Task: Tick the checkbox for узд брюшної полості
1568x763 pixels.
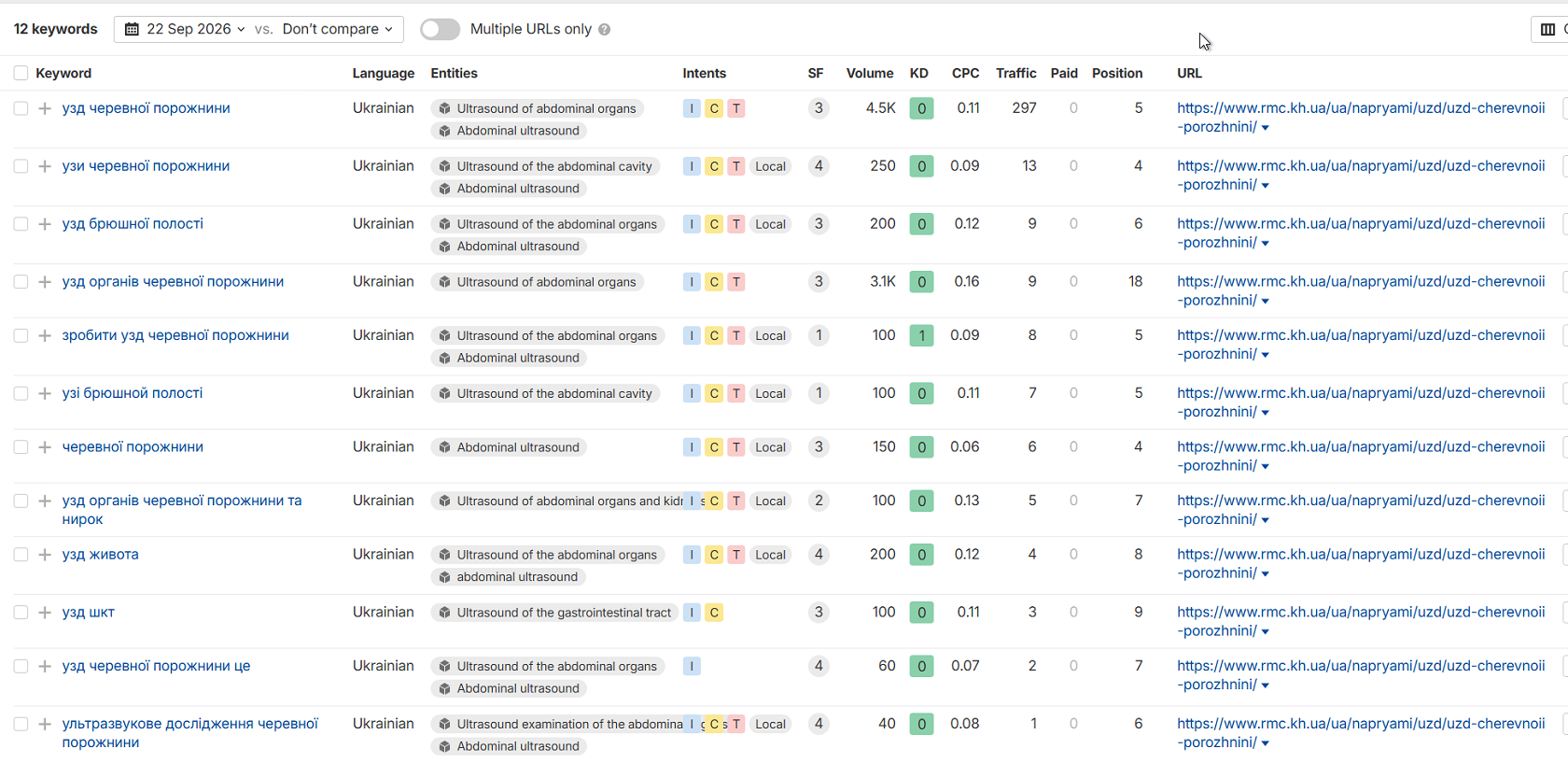Action: [x=21, y=224]
